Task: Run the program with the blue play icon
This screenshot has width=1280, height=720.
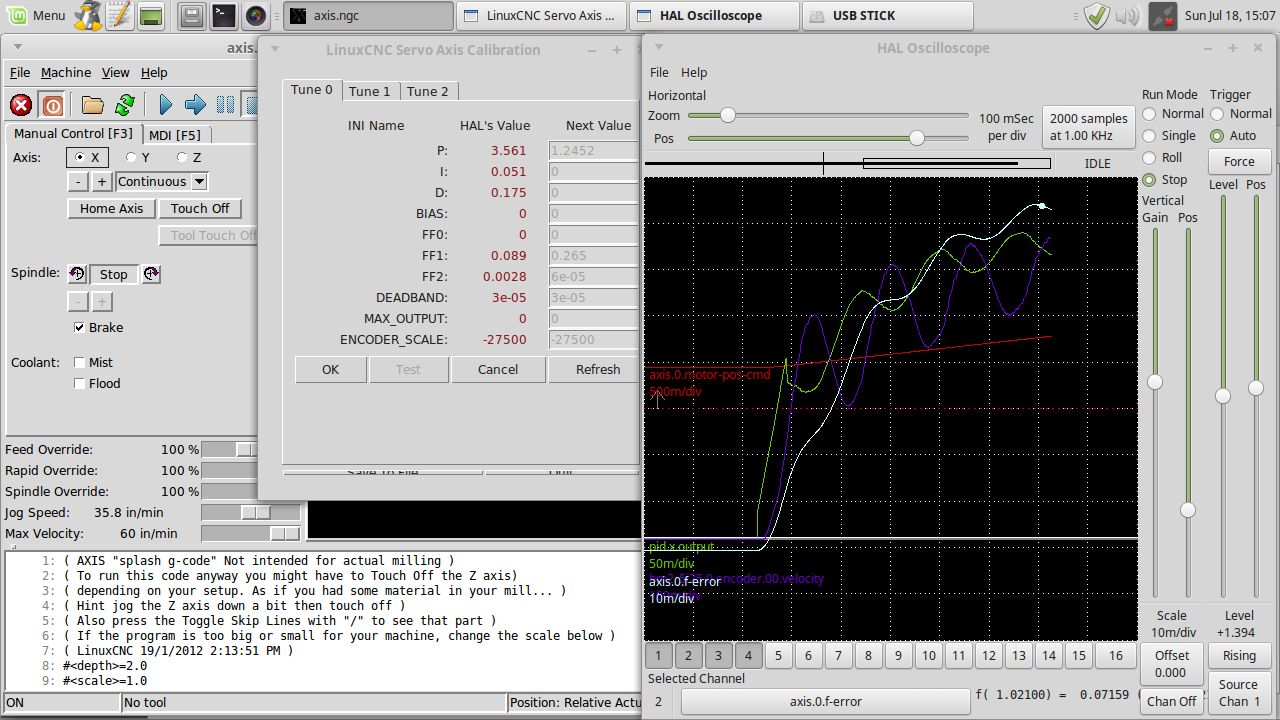Action: point(165,105)
